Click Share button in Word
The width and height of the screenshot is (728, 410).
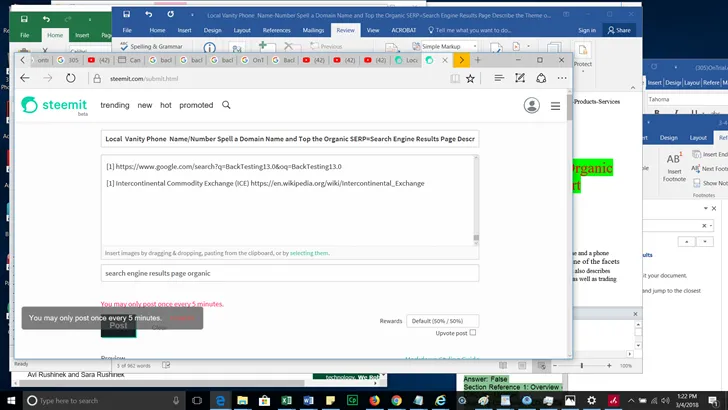pos(619,30)
